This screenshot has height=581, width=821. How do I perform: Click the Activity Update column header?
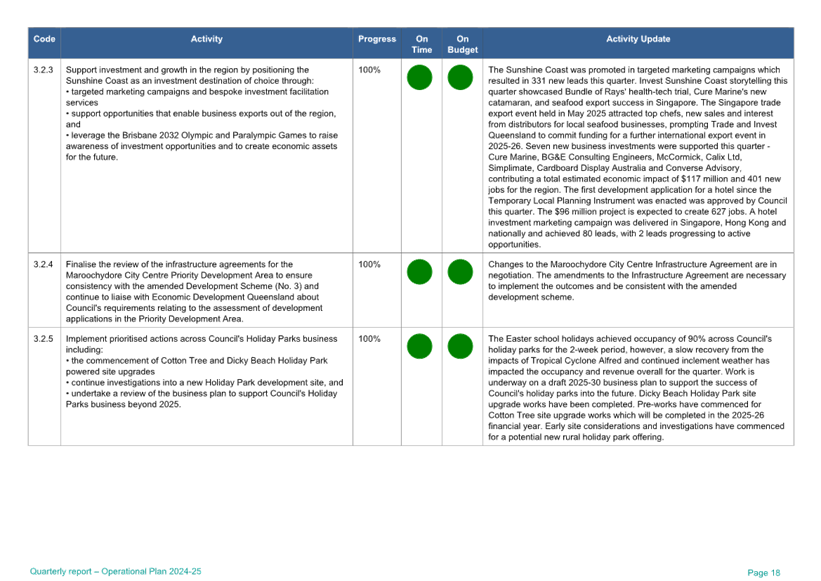pos(638,39)
